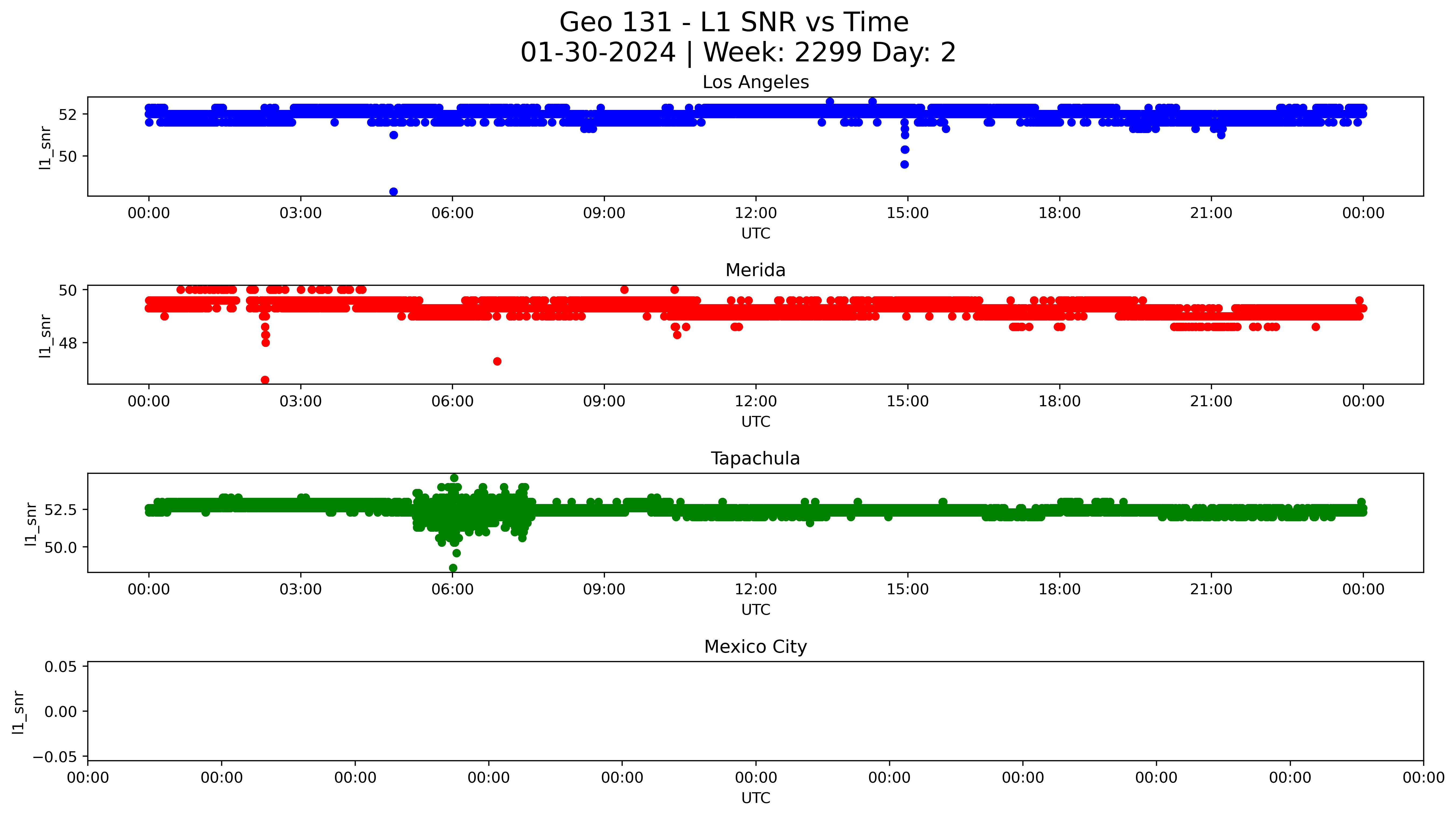The height and width of the screenshot is (817, 1456).
Task: Click the UTC axis label of Mexico City plot
Action: click(x=756, y=798)
